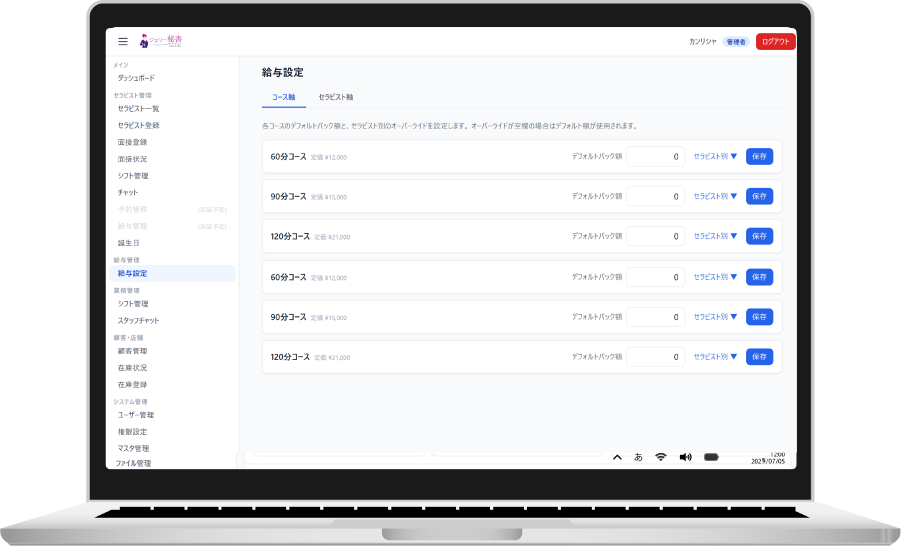The height and width of the screenshot is (550, 901).
Task: Save the first 60分コース row
Action: 760,156
